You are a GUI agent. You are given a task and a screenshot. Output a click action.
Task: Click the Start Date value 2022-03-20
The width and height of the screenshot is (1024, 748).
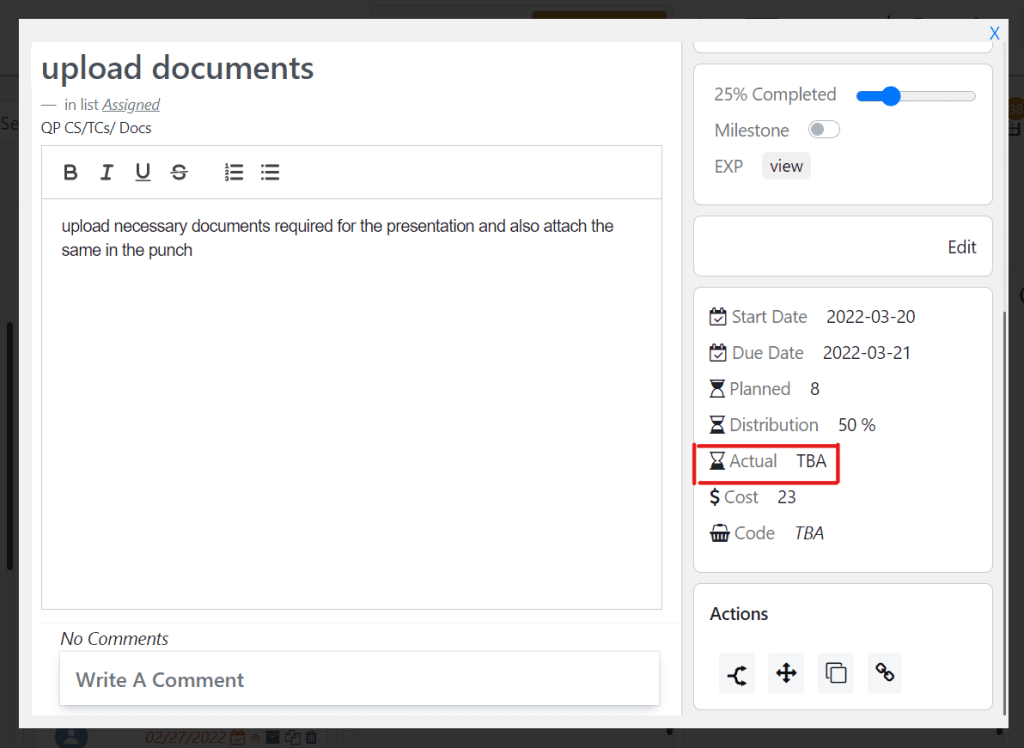871,317
